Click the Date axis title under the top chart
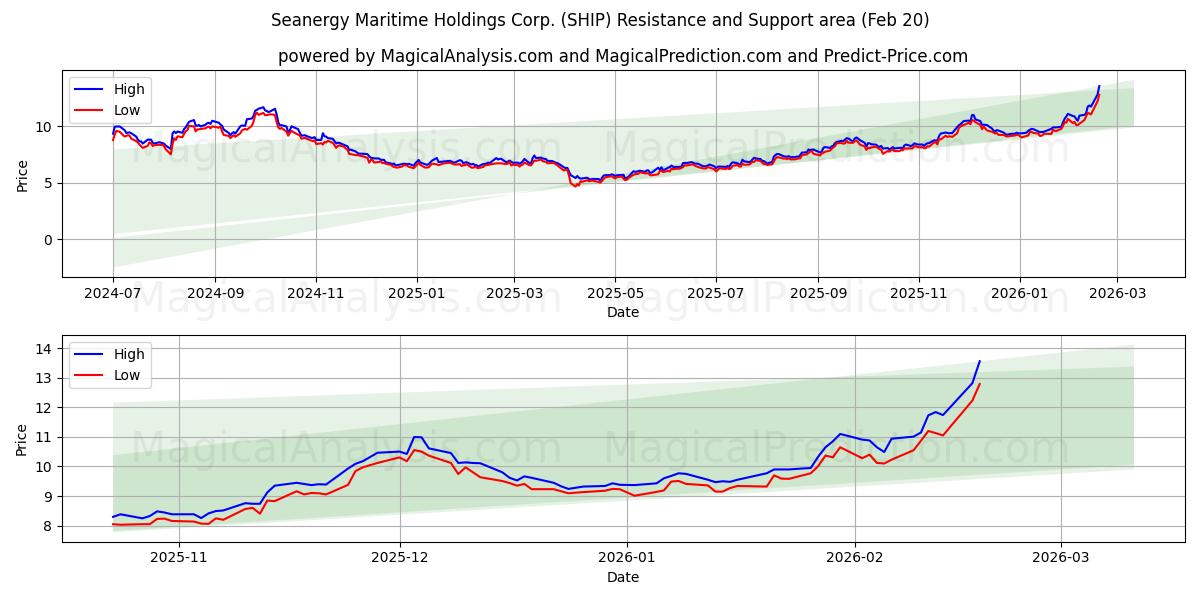 point(623,313)
